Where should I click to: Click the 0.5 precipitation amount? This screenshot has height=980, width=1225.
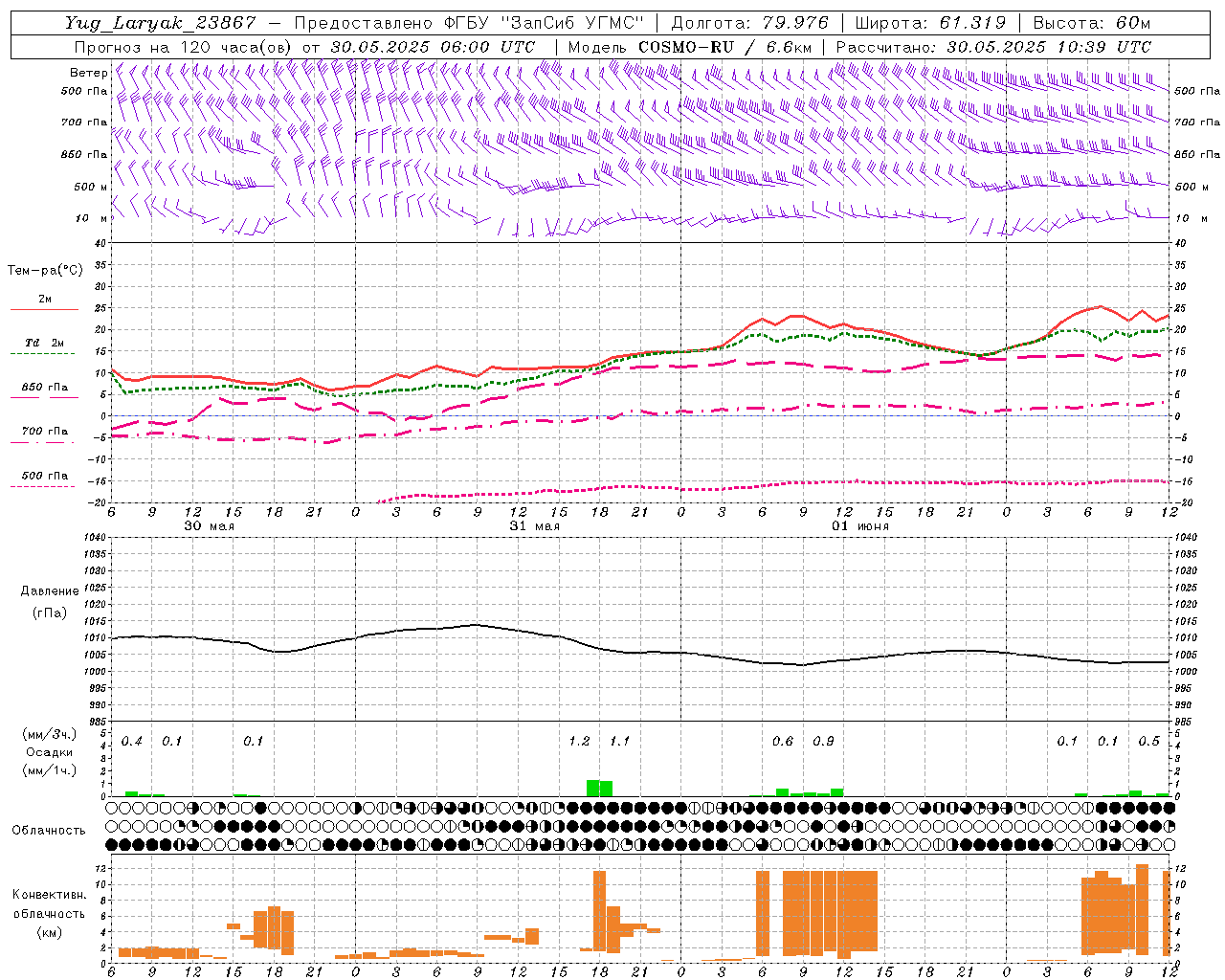tap(1149, 742)
